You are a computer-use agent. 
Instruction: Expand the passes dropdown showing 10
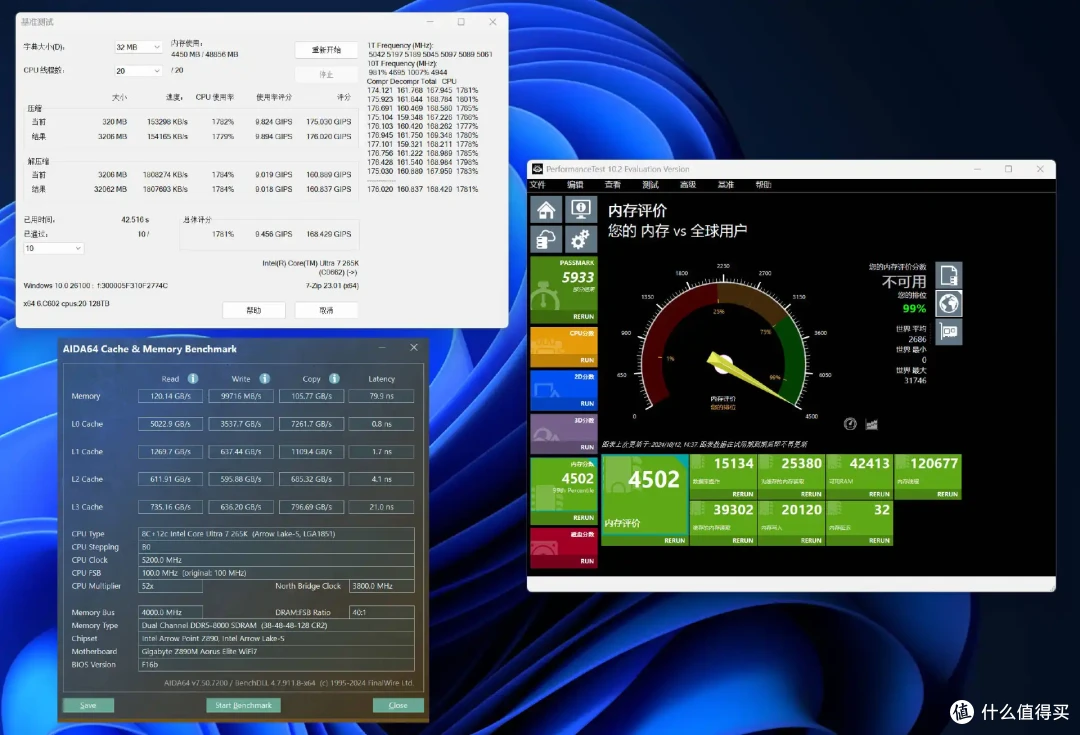pyautogui.click(x=53, y=248)
